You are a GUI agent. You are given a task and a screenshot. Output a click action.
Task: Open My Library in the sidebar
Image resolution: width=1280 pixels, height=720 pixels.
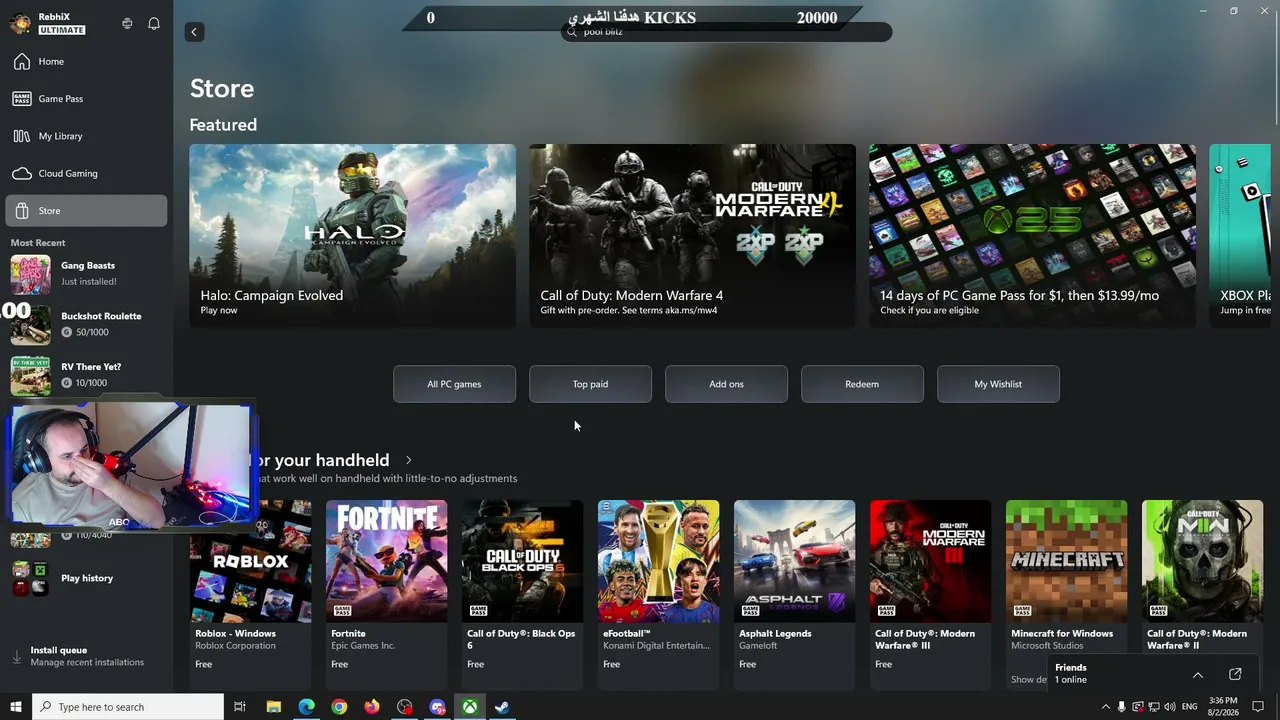click(x=86, y=136)
